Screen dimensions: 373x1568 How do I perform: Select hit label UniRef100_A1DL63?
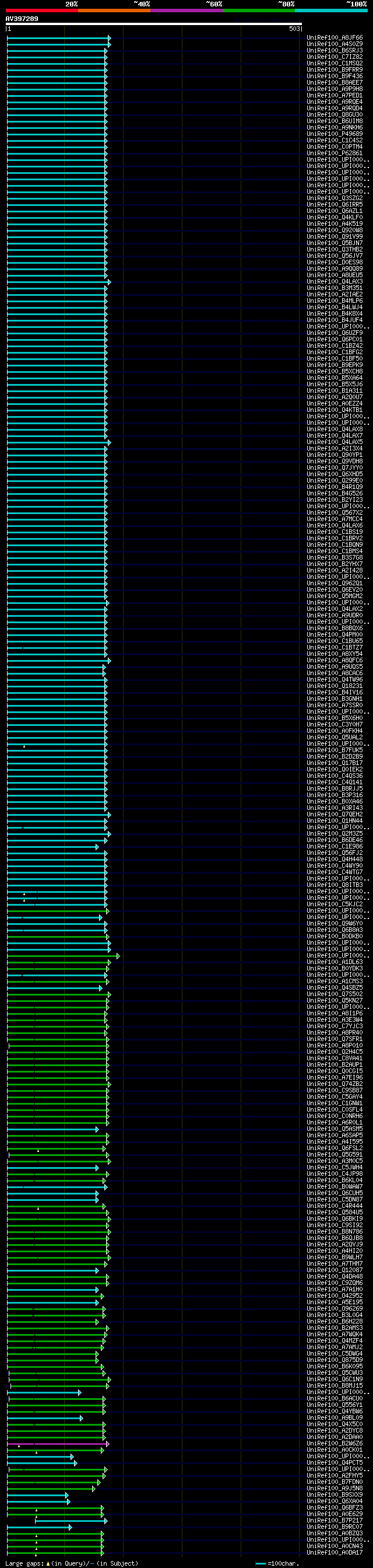click(335, 962)
